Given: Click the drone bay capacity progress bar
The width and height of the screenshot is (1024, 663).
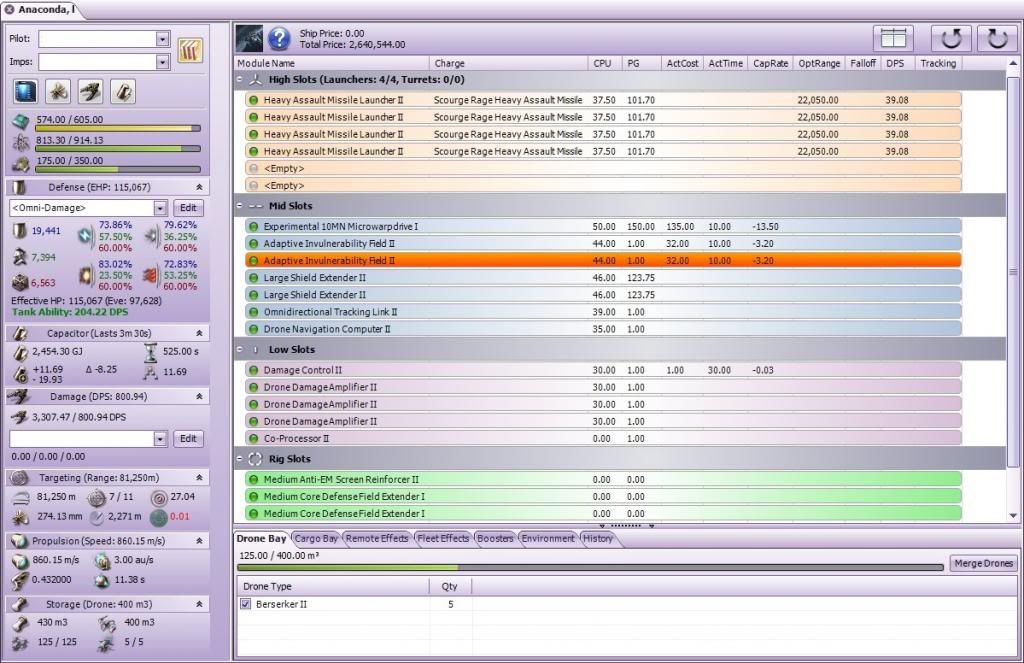Looking at the screenshot, I should pos(590,567).
